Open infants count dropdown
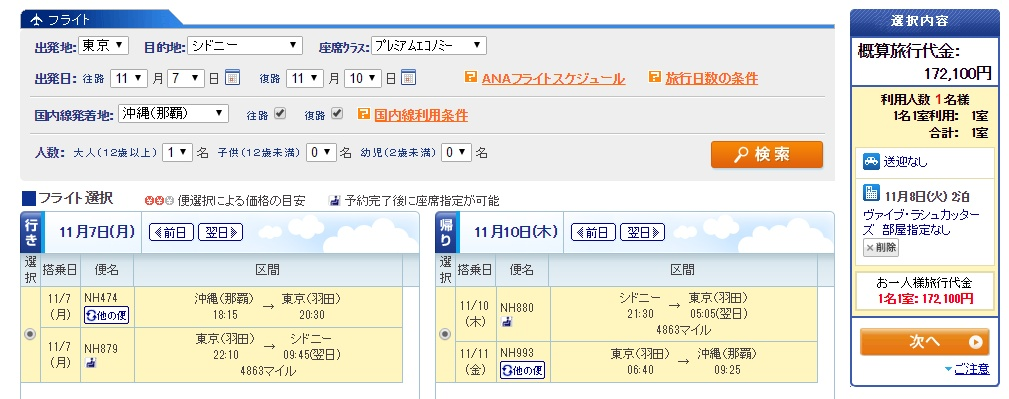This screenshot has height=399, width=1009. coord(456,153)
